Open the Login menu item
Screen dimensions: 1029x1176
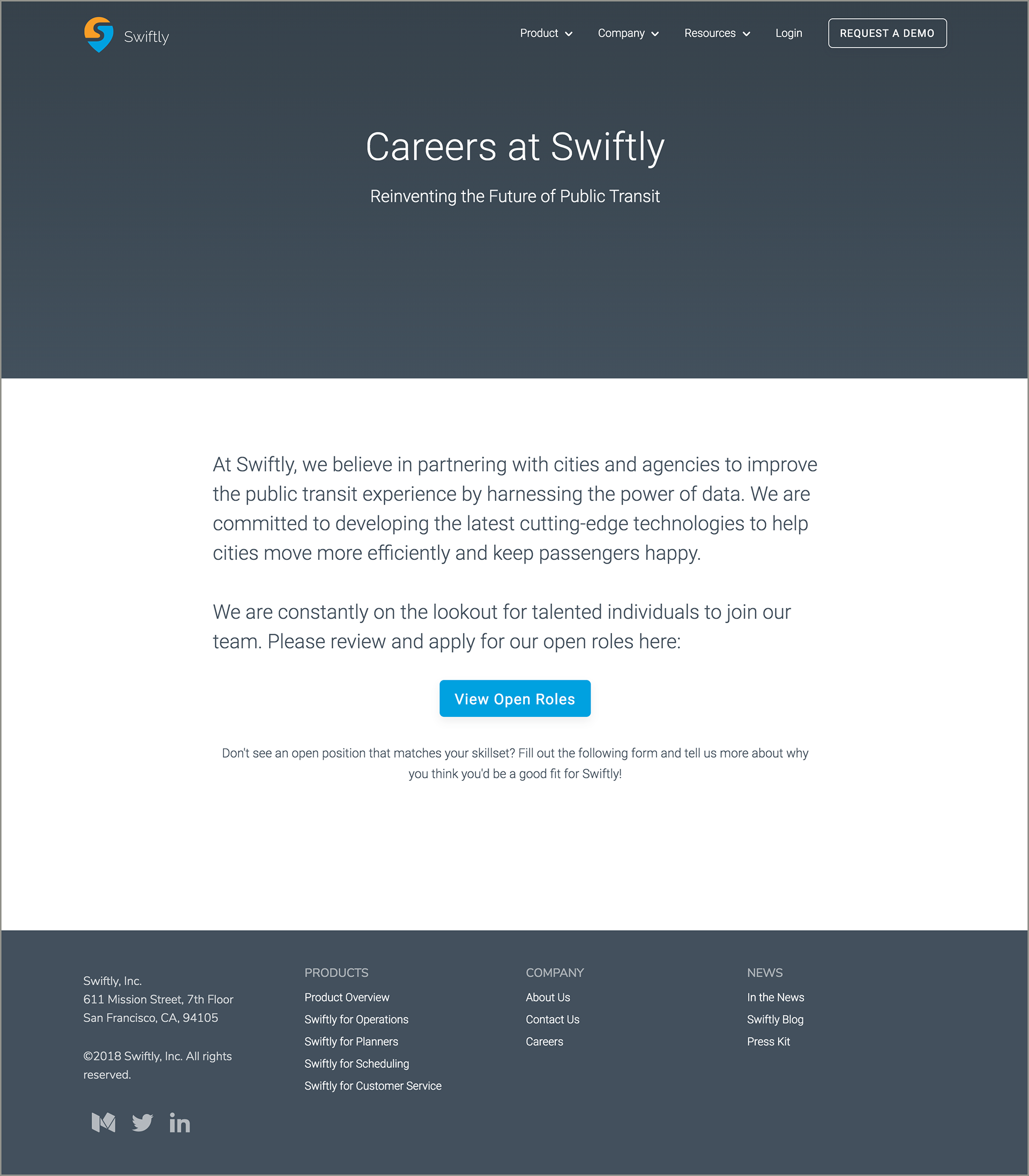pyautogui.click(x=788, y=33)
